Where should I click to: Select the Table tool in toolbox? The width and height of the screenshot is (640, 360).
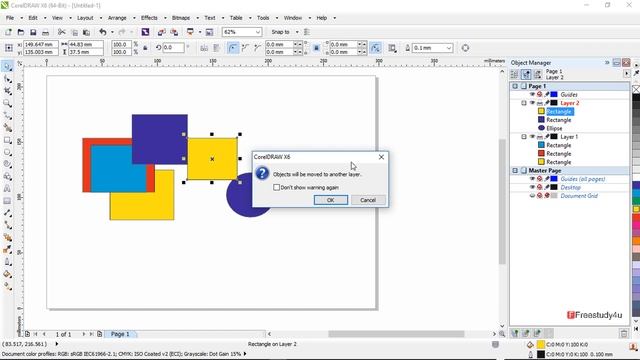click(7, 201)
